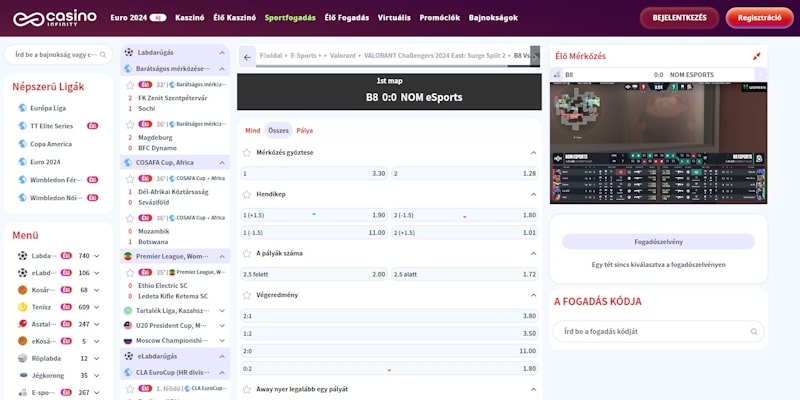Collapse the live match video pin icon
This screenshot has height=400, width=800.
[x=757, y=56]
